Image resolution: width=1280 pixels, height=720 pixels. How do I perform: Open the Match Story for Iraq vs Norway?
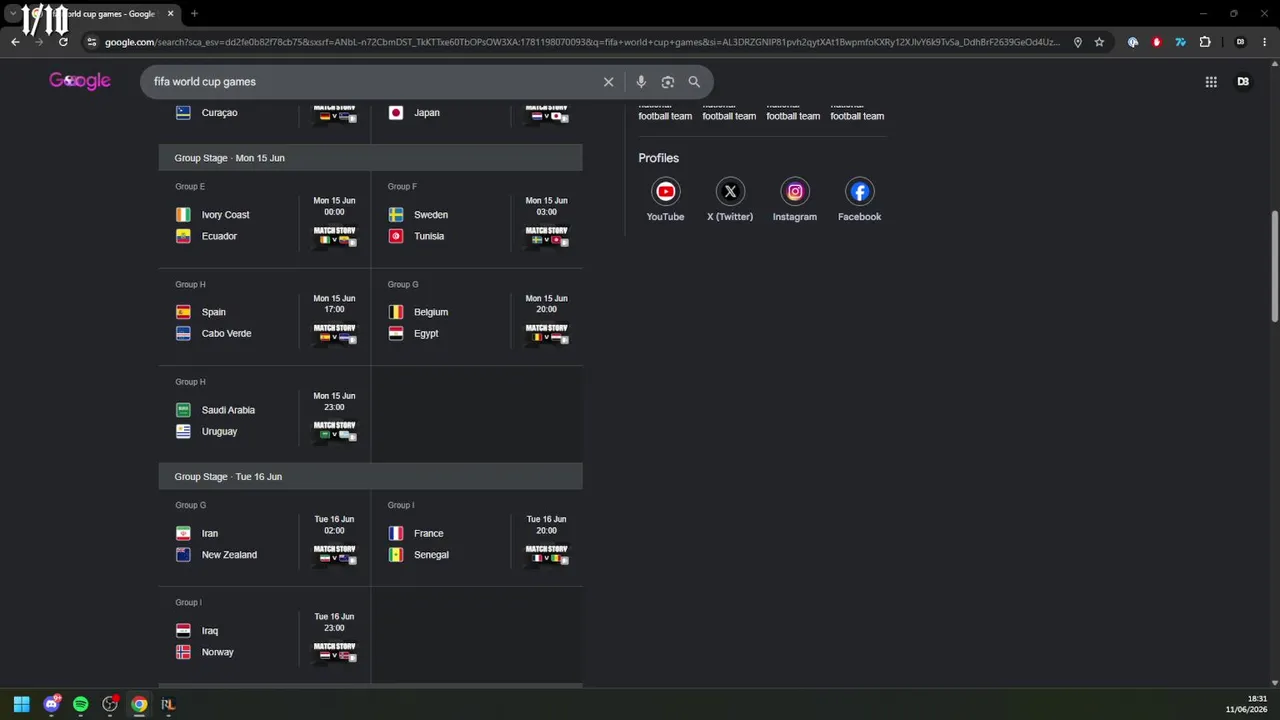pos(334,652)
